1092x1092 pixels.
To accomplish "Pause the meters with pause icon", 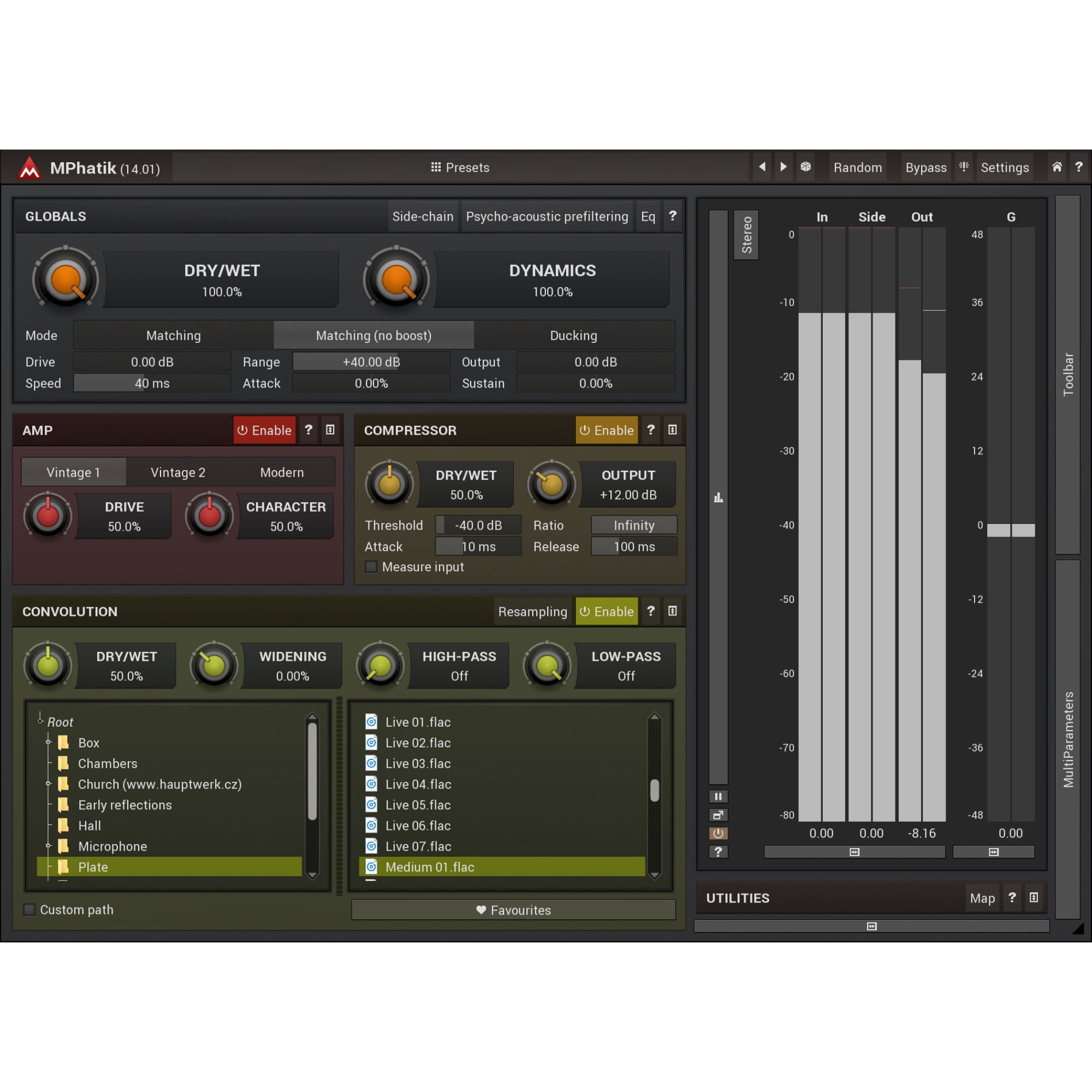I will [x=718, y=797].
